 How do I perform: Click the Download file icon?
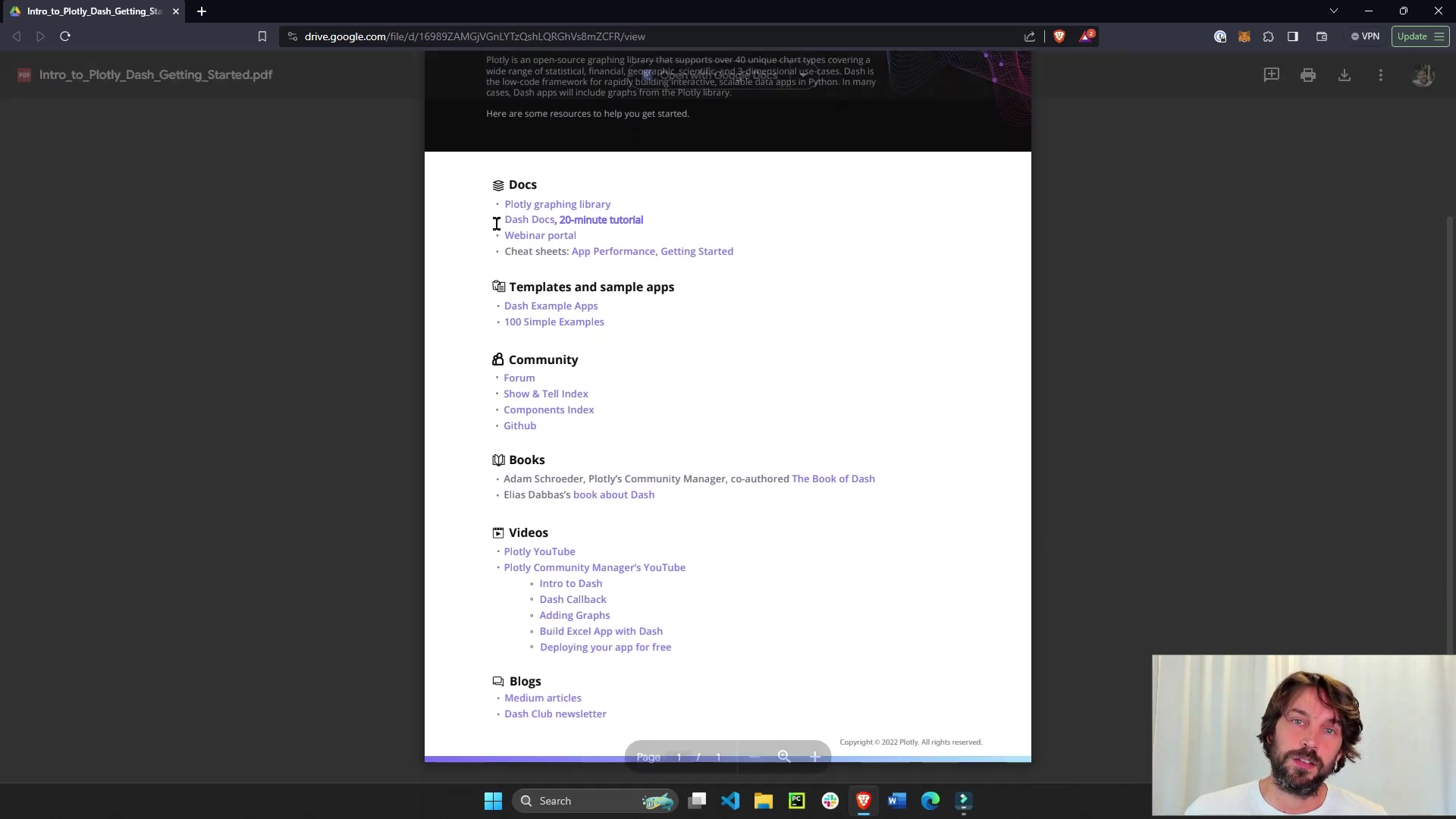[x=1344, y=75]
